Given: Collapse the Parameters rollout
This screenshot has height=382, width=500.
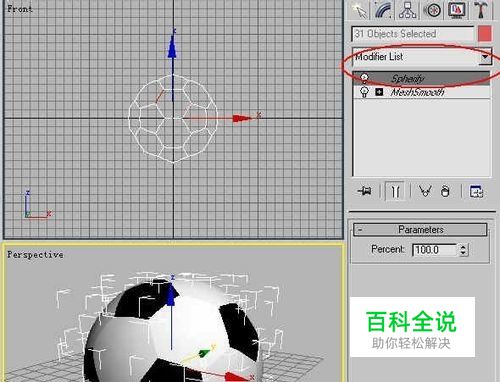Looking at the screenshot, I should (420, 230).
